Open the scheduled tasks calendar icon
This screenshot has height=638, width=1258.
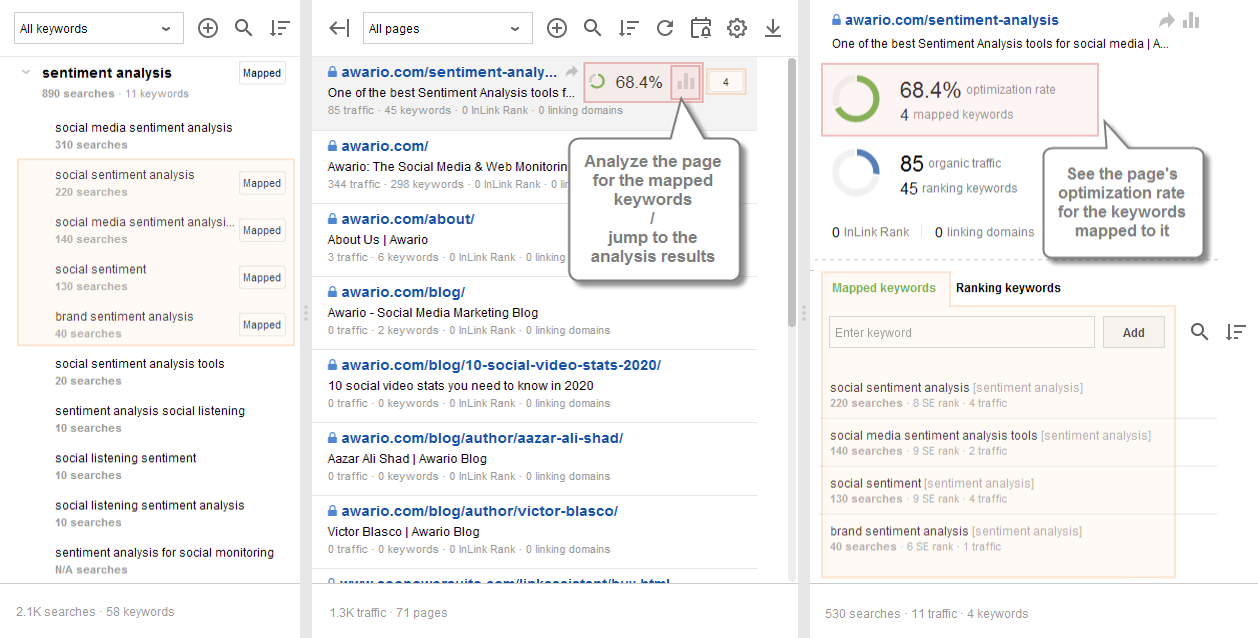click(701, 28)
